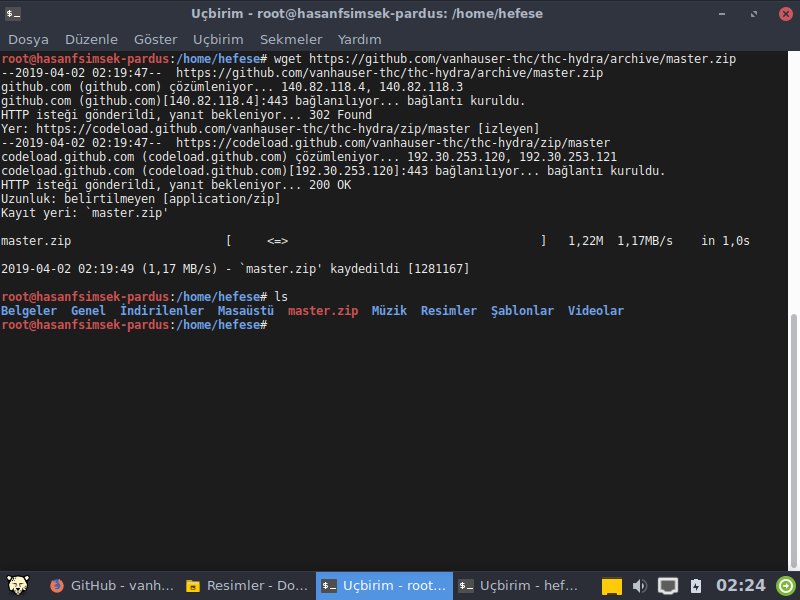Click the network display tray icon
The image size is (800, 600).
[668, 586]
